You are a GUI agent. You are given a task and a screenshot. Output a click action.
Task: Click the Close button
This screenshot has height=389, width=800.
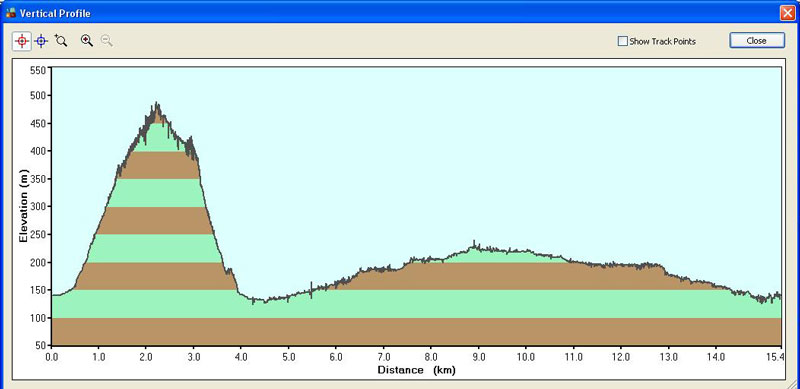[x=757, y=41]
